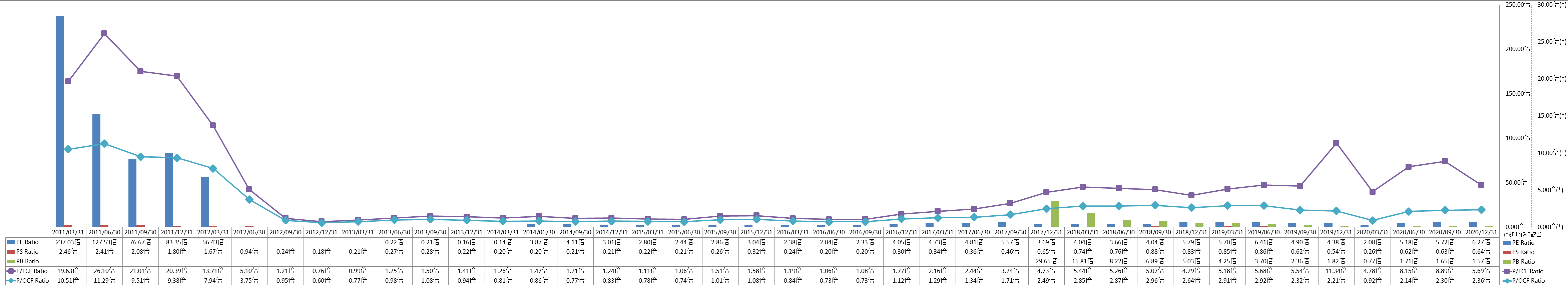Select the 1.67倍 PS Ratio cell
1568x286 pixels.
pos(213,252)
